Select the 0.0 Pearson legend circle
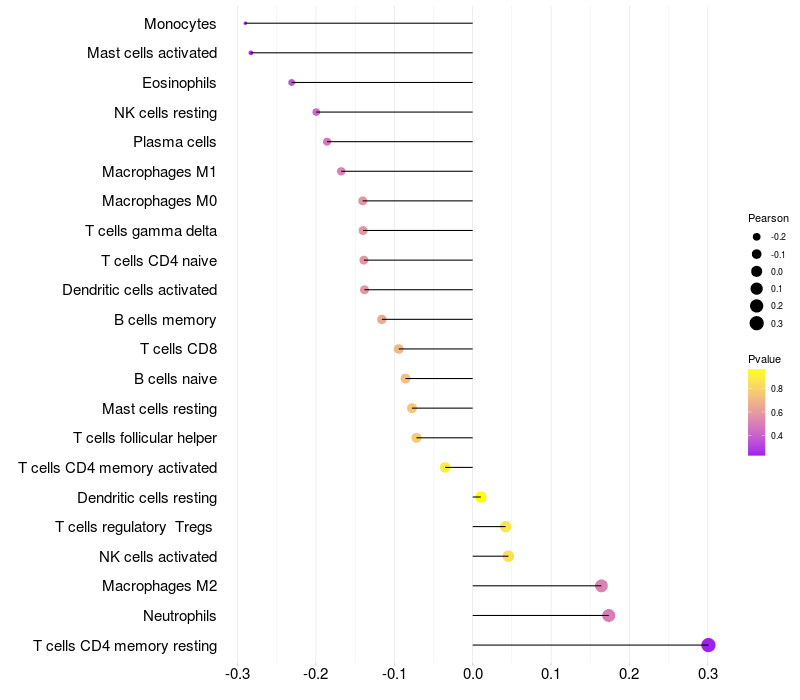The image size is (800, 700). [x=757, y=271]
